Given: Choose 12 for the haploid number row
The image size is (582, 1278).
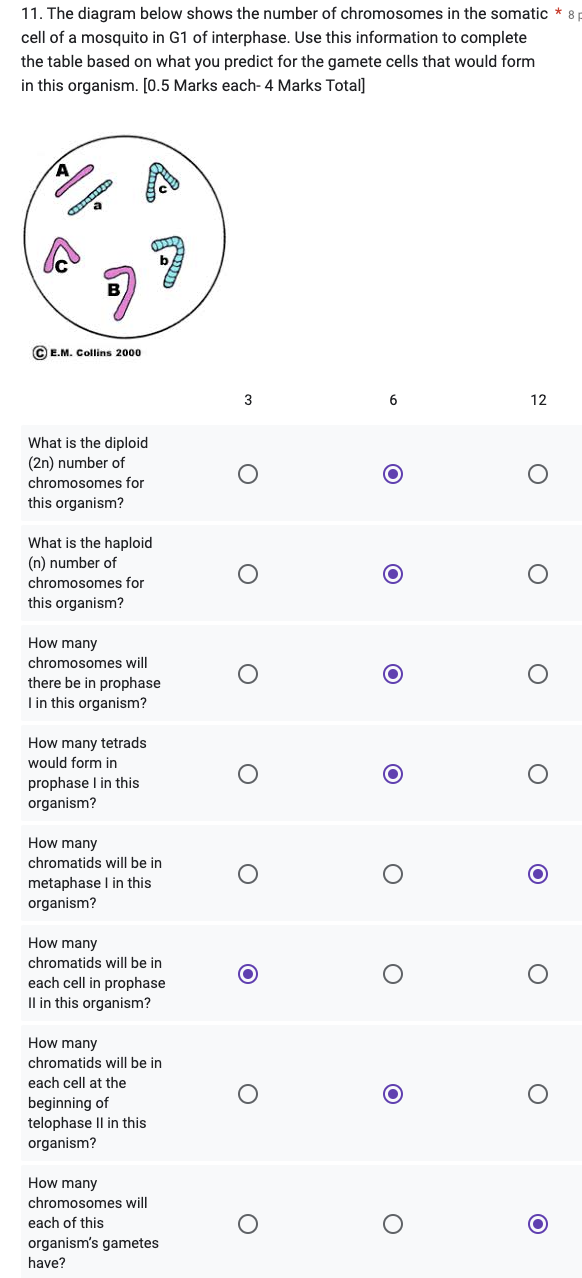Looking at the screenshot, I should [x=538, y=573].
